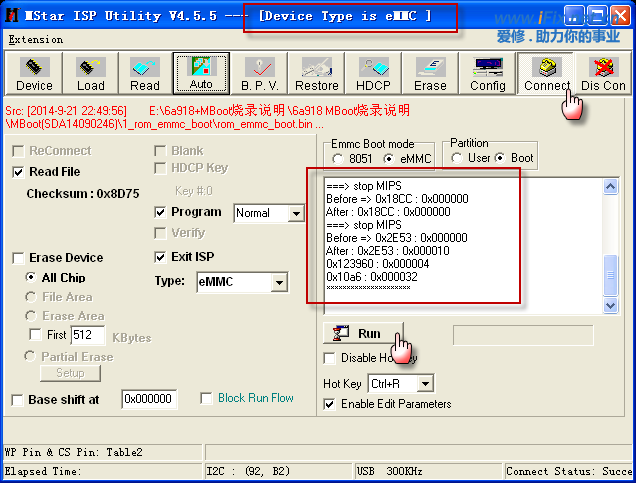Viewport: 636px width, 483px height.
Task: Open the Extension menu
Action: (34, 39)
